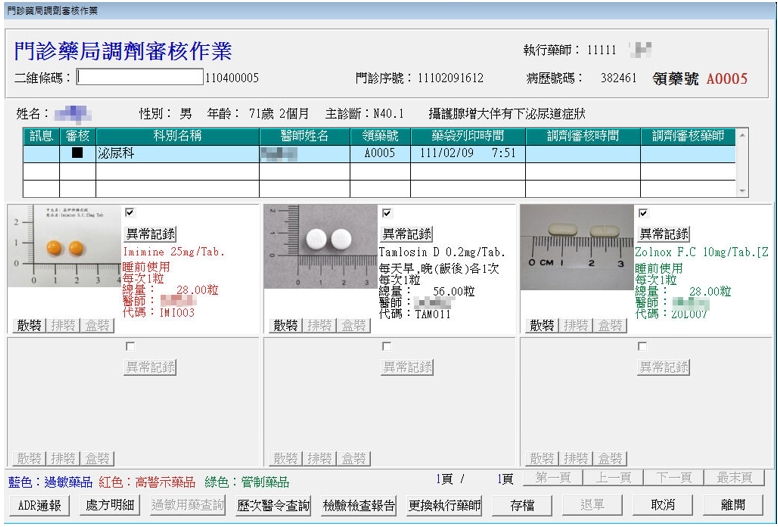Screen dimensions: 778x527
Task: Open 處方明細 prescription details
Action: tap(110, 505)
